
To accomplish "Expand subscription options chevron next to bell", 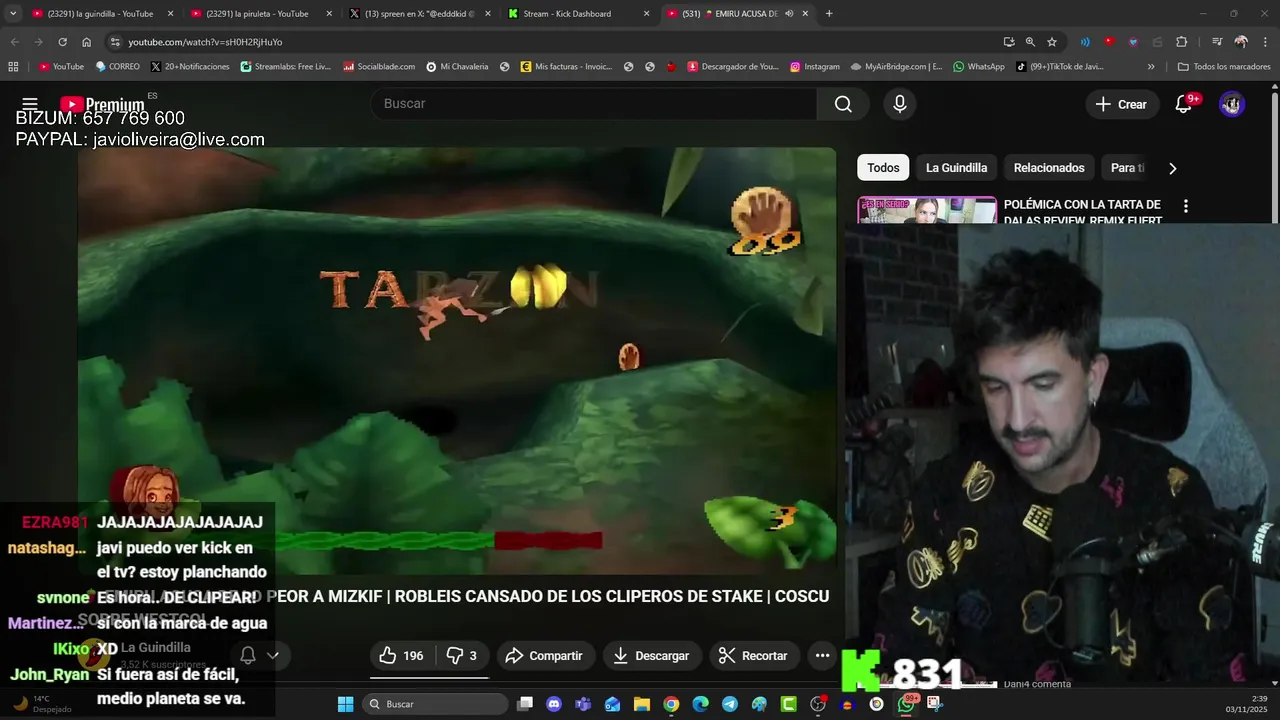I will click(x=272, y=656).
